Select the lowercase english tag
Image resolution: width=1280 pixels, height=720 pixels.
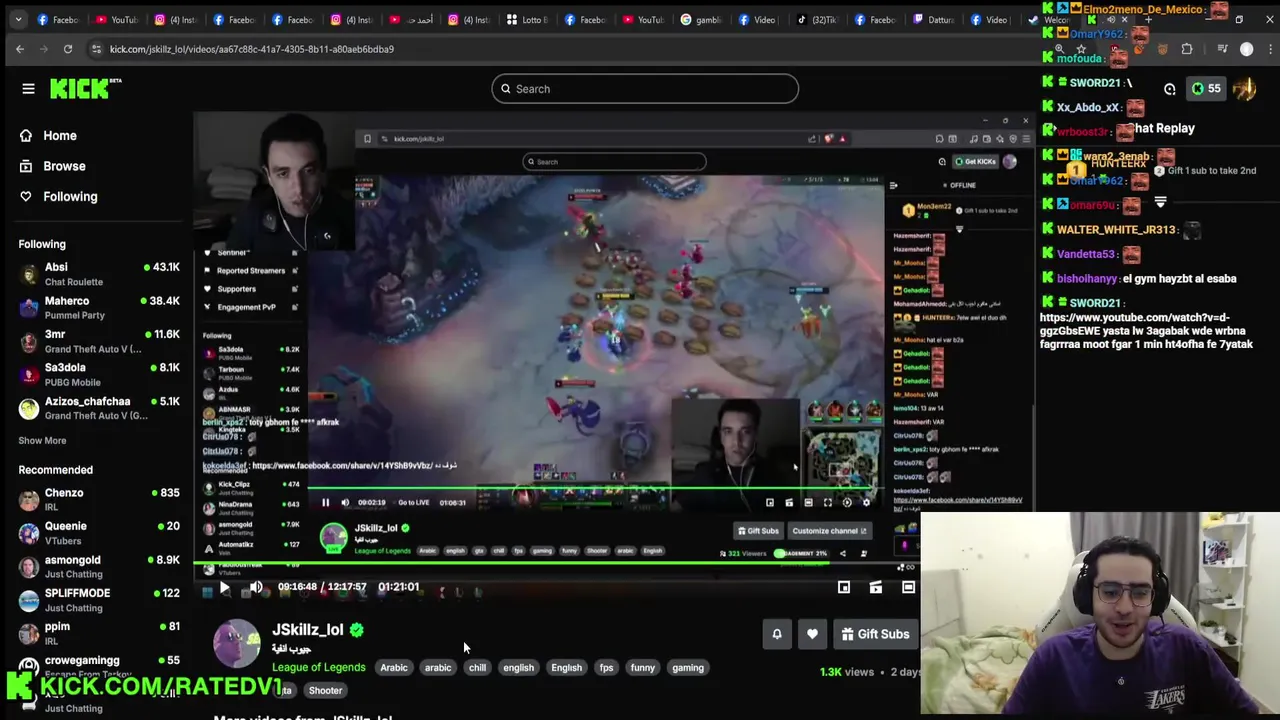pyautogui.click(x=518, y=668)
